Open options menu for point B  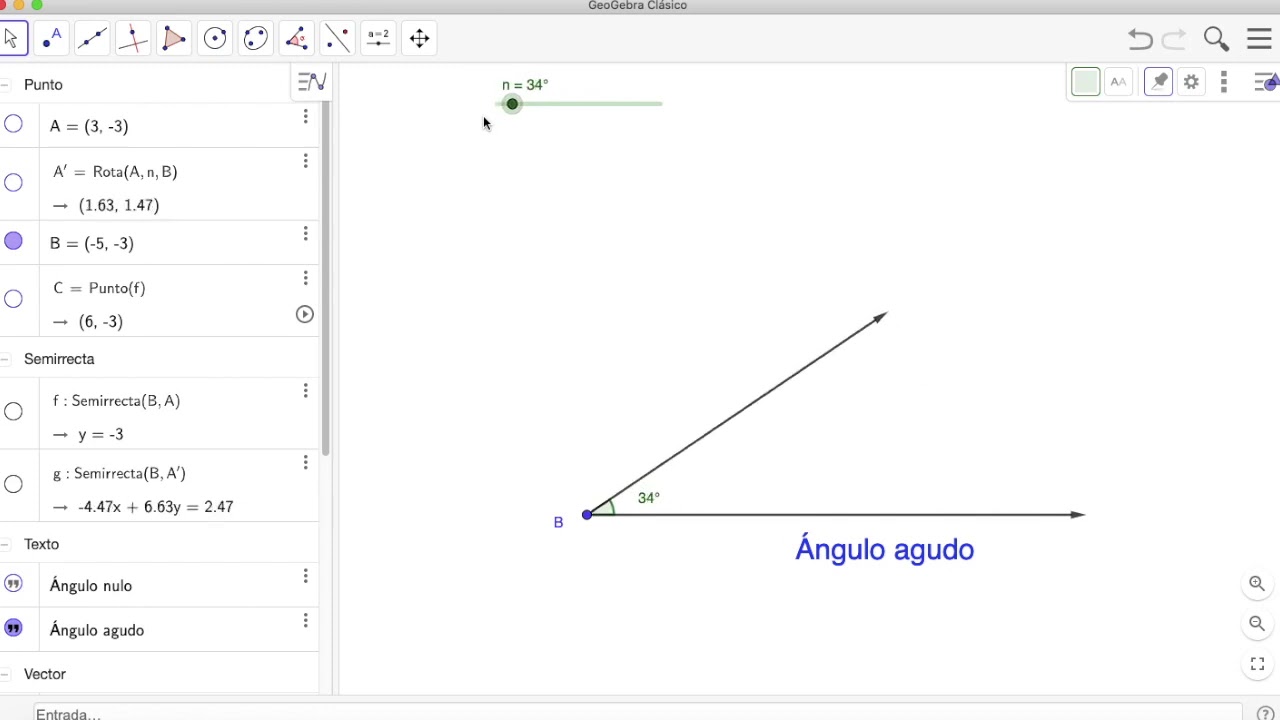click(305, 234)
